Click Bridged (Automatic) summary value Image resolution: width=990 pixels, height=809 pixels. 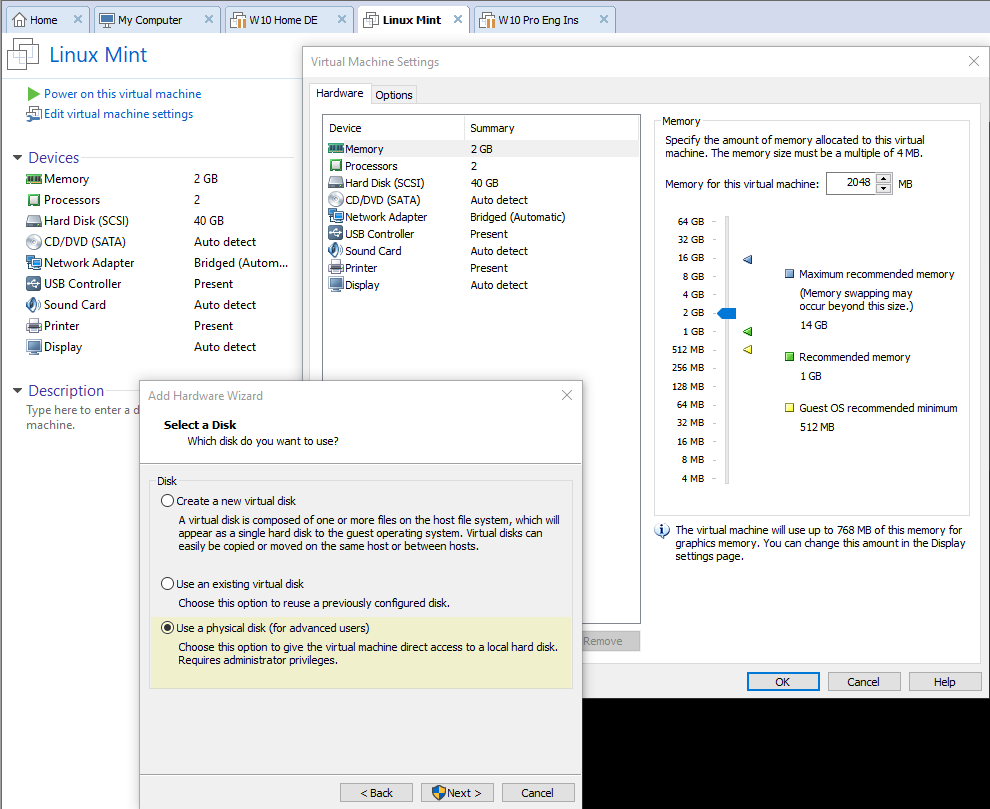pos(518,217)
